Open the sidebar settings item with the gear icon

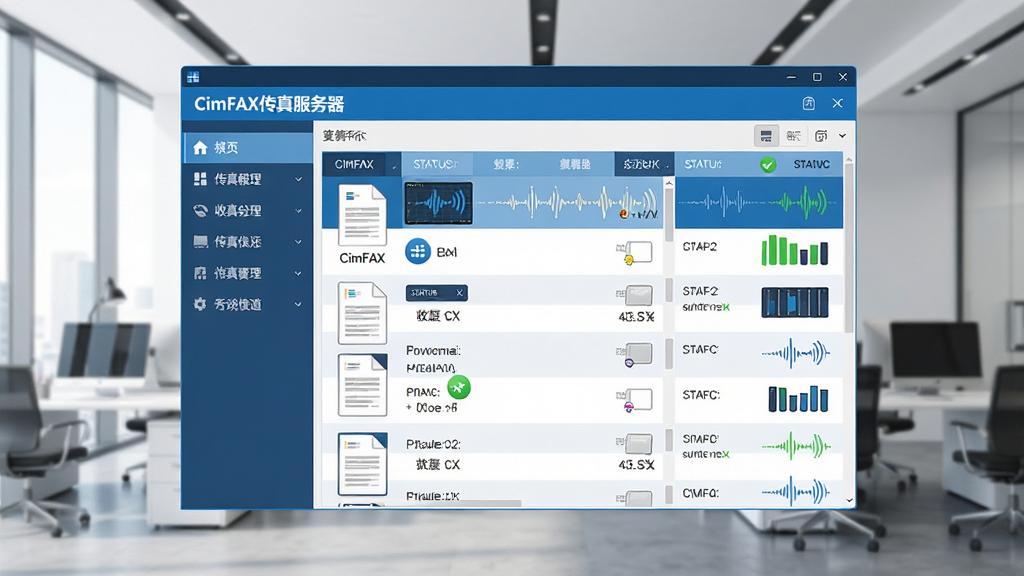249,304
